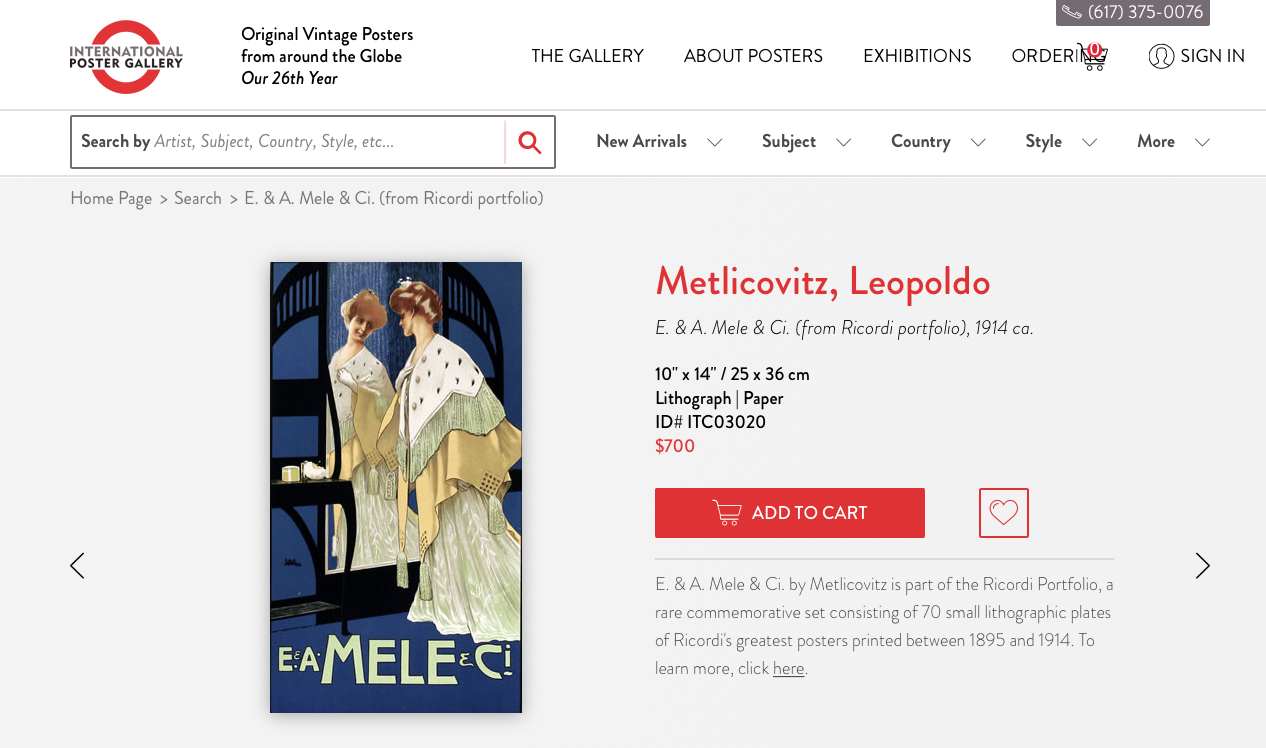Go to previous poster with left arrow
Screen dimensions: 1266x748
77,566
